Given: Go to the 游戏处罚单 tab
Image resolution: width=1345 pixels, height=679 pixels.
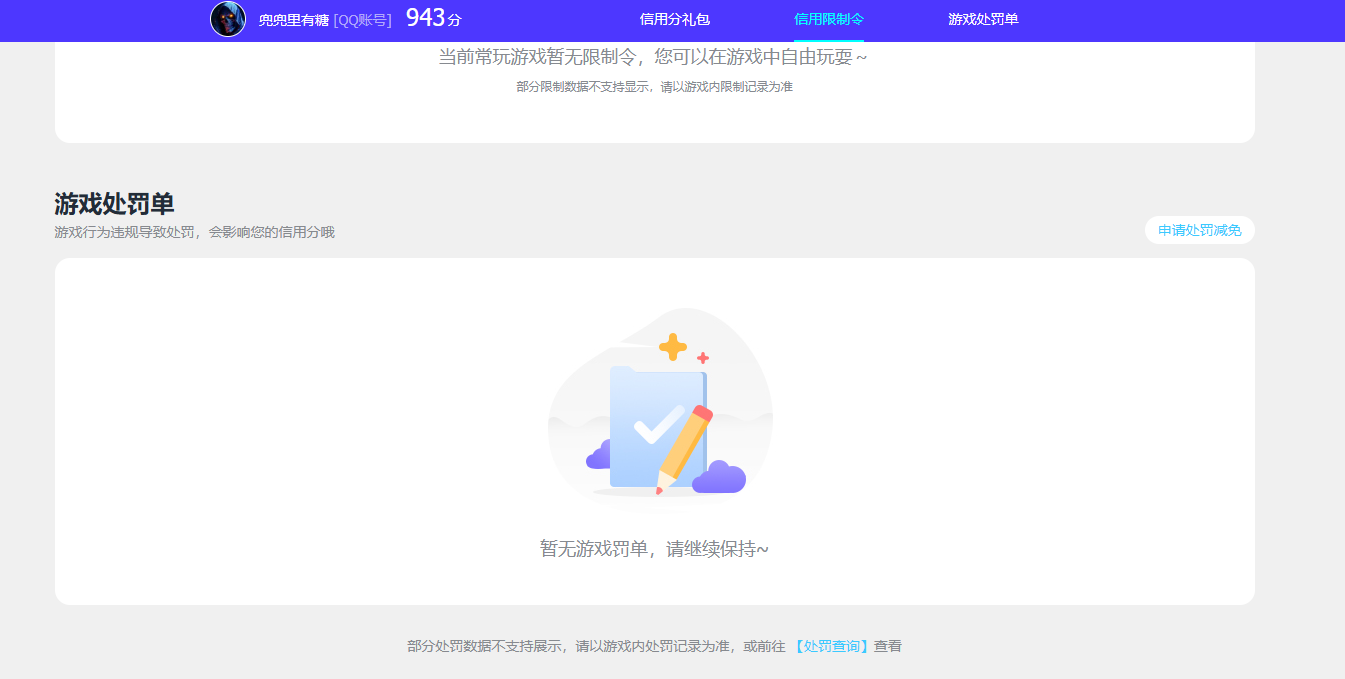Looking at the screenshot, I should [983, 19].
